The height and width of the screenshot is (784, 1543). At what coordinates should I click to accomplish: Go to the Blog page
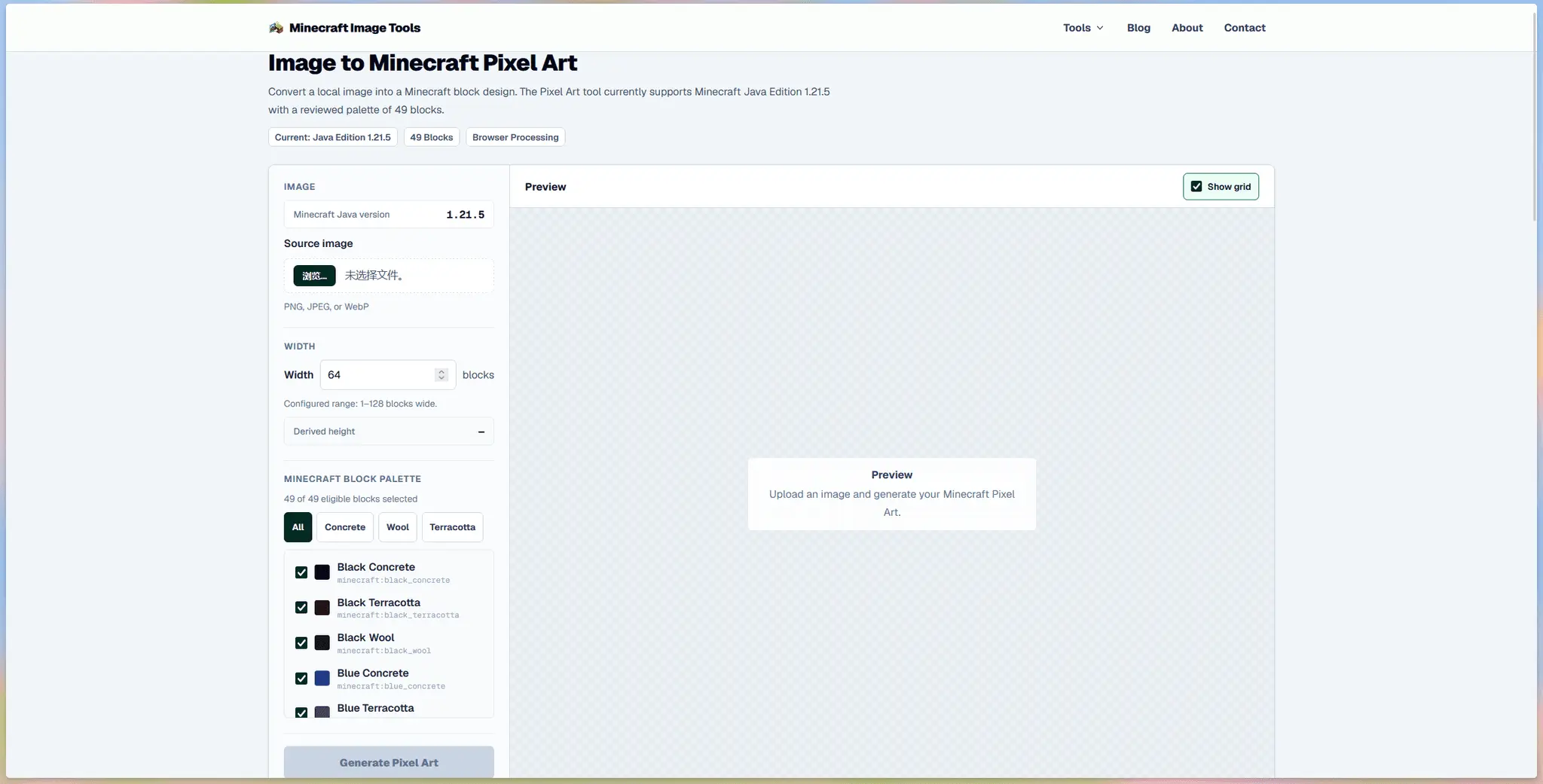[1138, 28]
